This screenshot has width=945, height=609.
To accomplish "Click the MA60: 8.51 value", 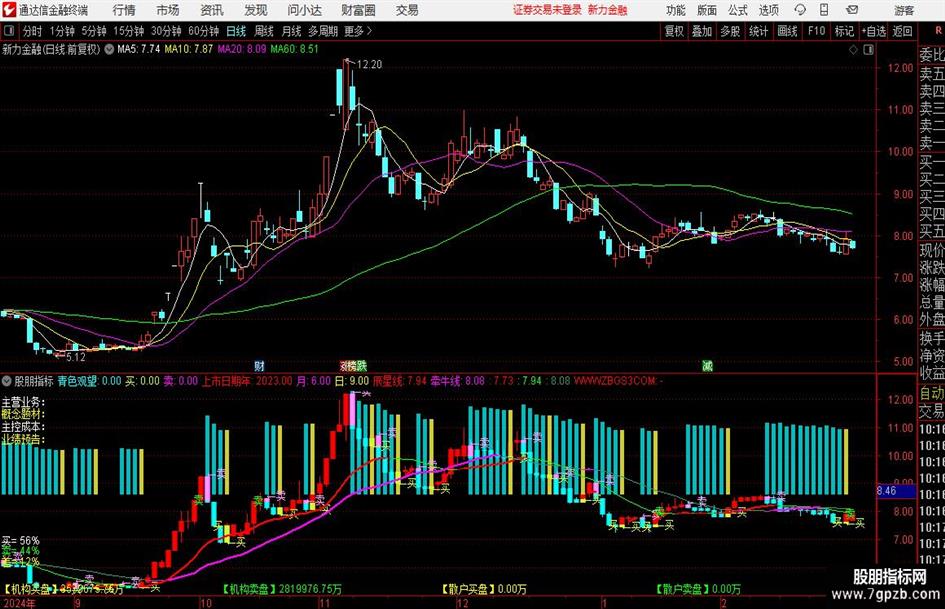I will [x=295, y=49].
